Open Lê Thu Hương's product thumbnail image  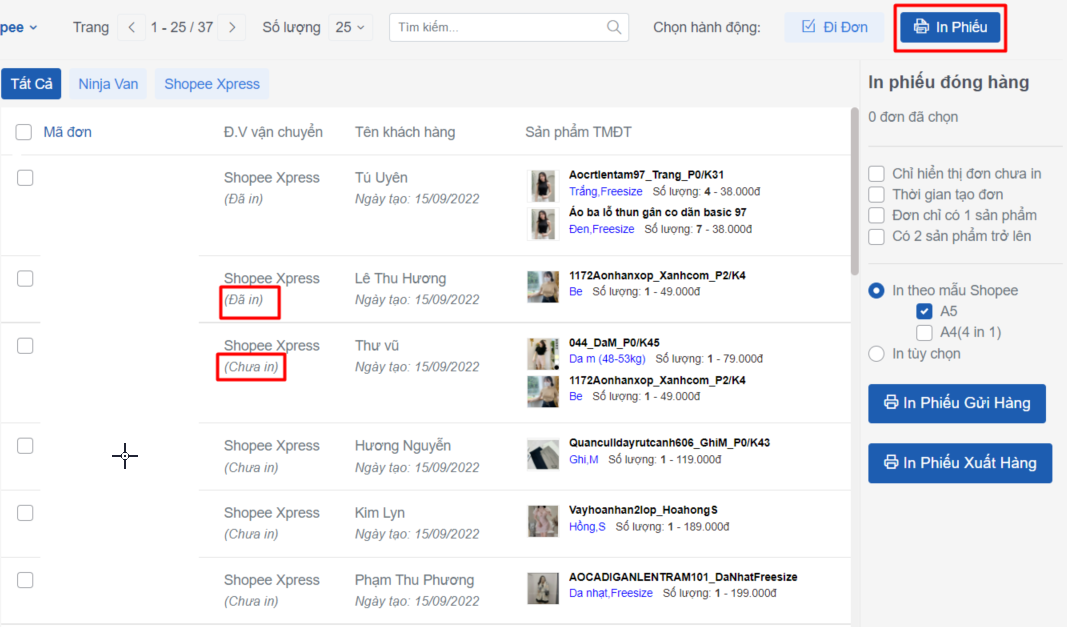coord(543,285)
